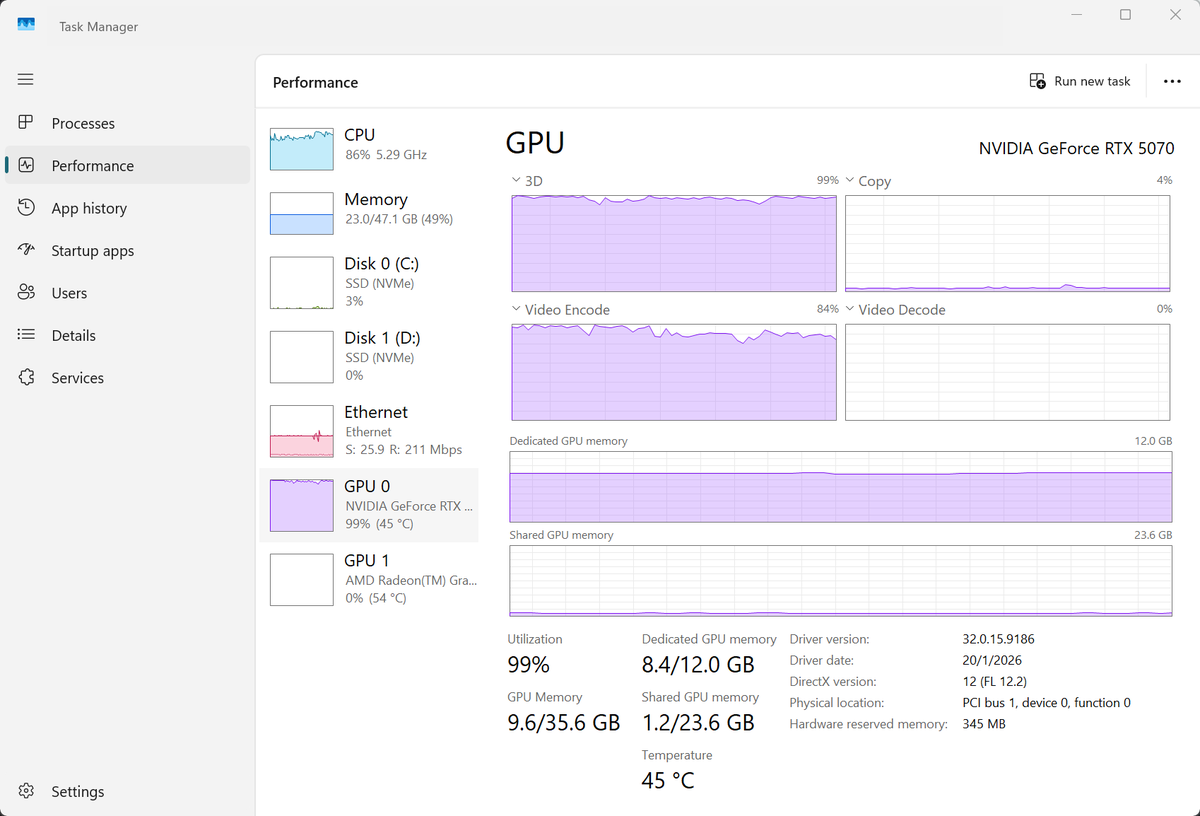Click the Run new task icon

[x=1037, y=81]
